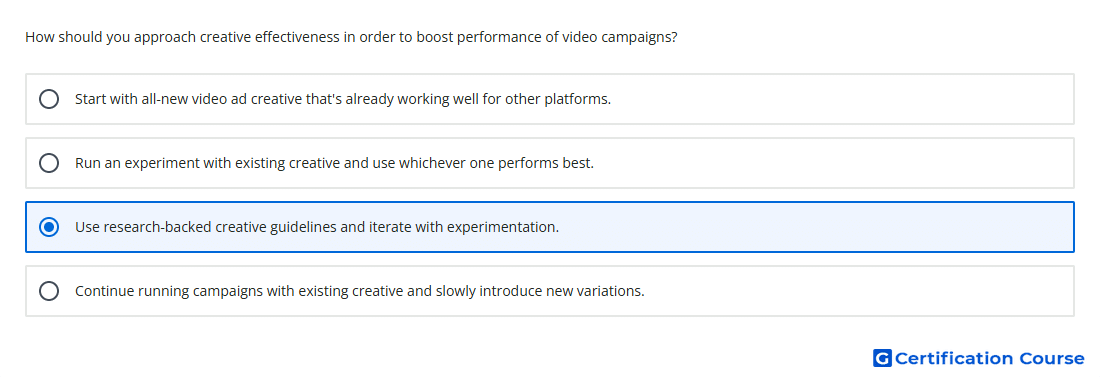The height and width of the screenshot is (377, 1100).
Task: Click empty right side of first answer card
Action: tap(842, 99)
